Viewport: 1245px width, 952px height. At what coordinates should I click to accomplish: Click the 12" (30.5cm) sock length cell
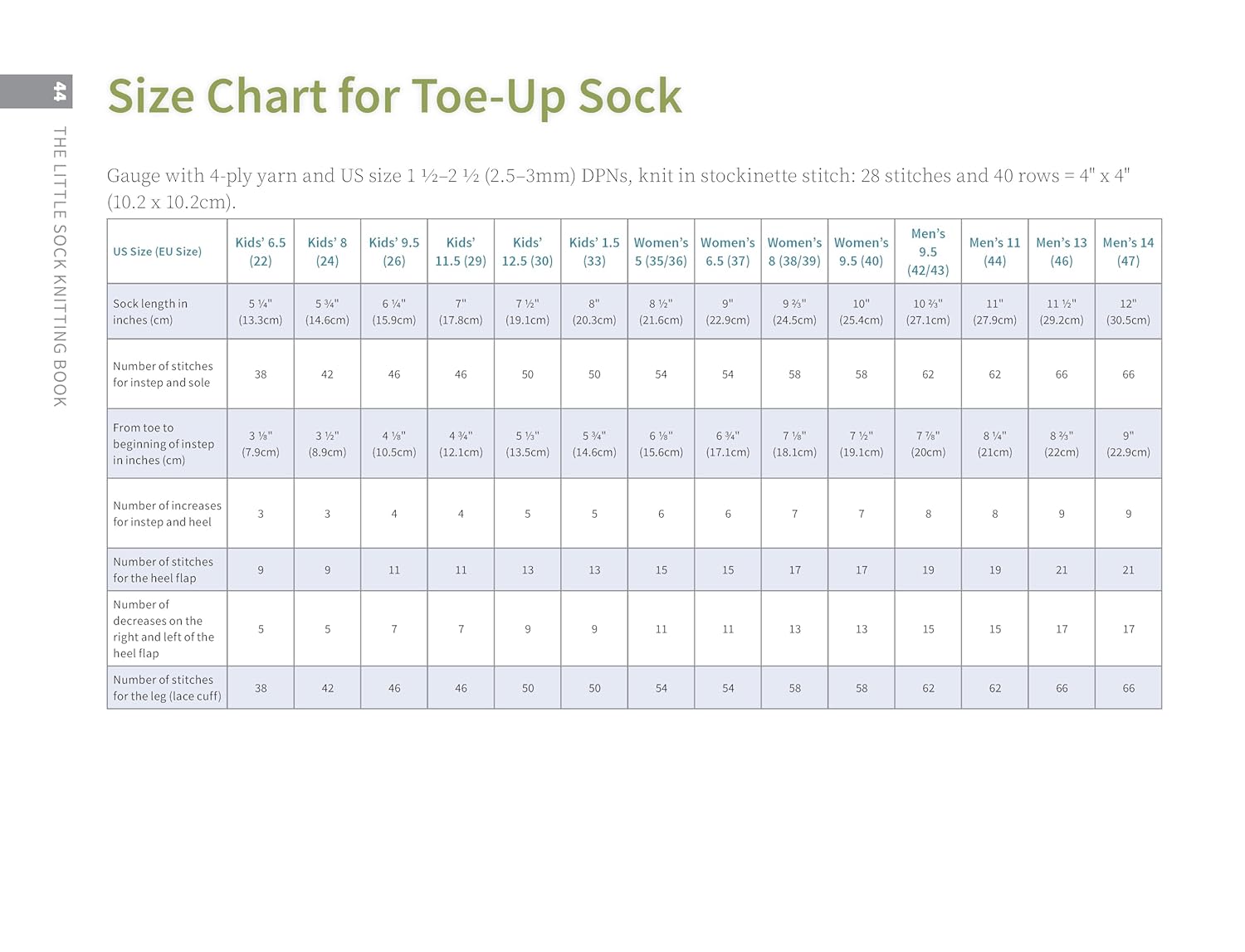click(x=1128, y=312)
